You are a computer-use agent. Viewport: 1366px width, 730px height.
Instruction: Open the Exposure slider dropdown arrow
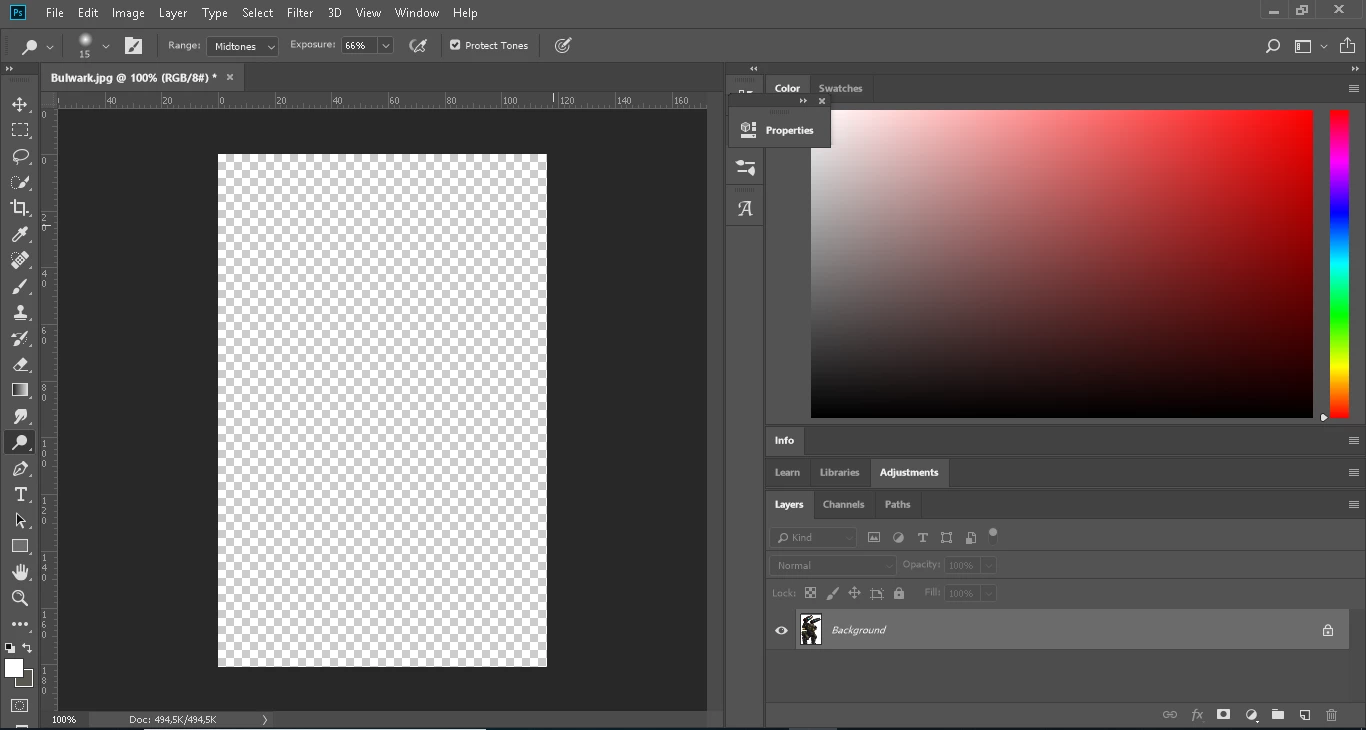click(x=386, y=46)
